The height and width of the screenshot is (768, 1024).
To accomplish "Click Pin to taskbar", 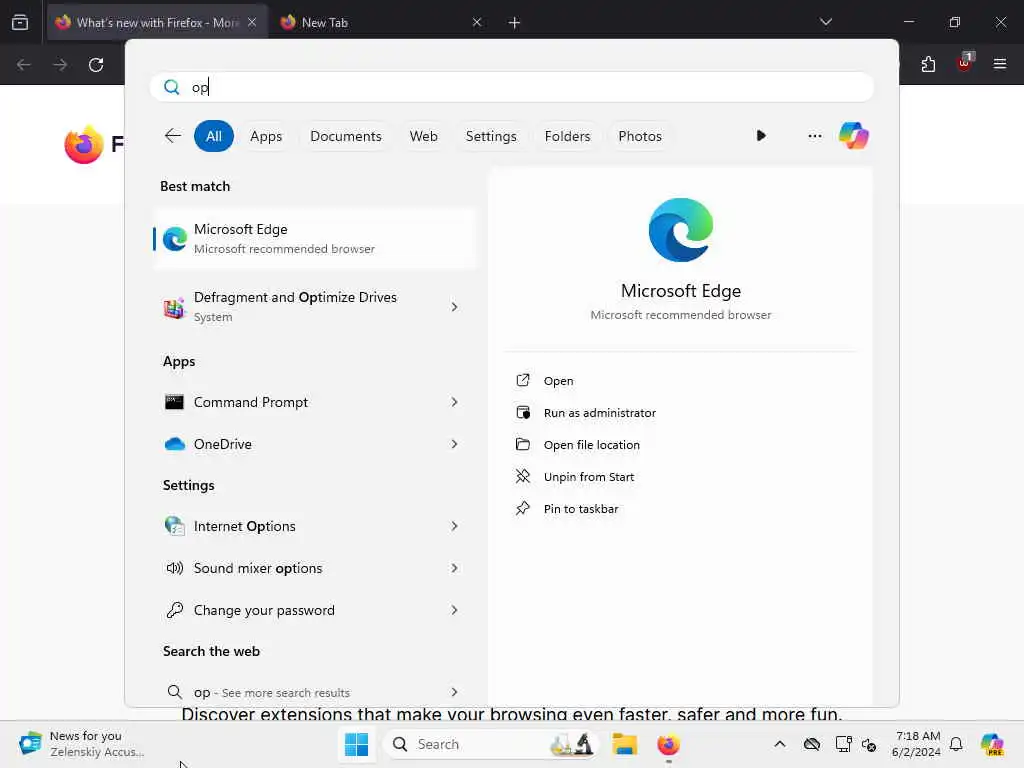I will click(x=581, y=509).
